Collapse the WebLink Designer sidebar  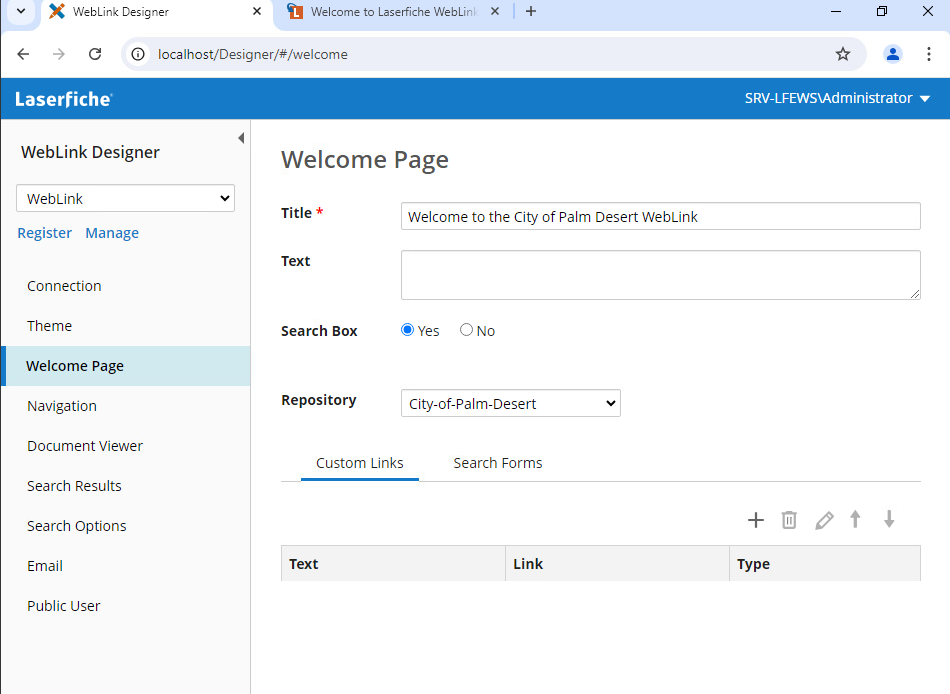click(x=241, y=138)
